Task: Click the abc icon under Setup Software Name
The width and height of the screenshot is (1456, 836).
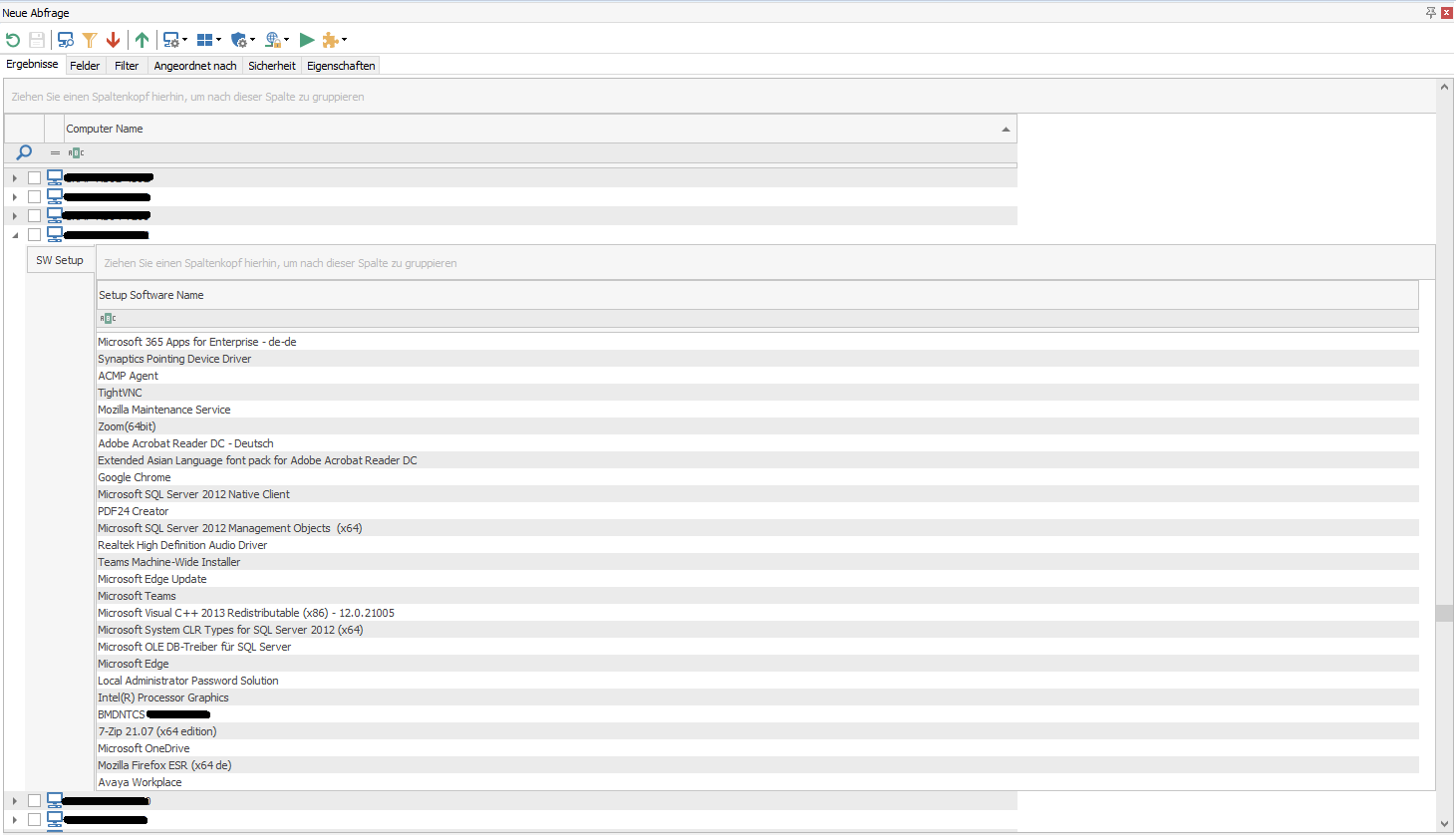Action: tap(108, 318)
